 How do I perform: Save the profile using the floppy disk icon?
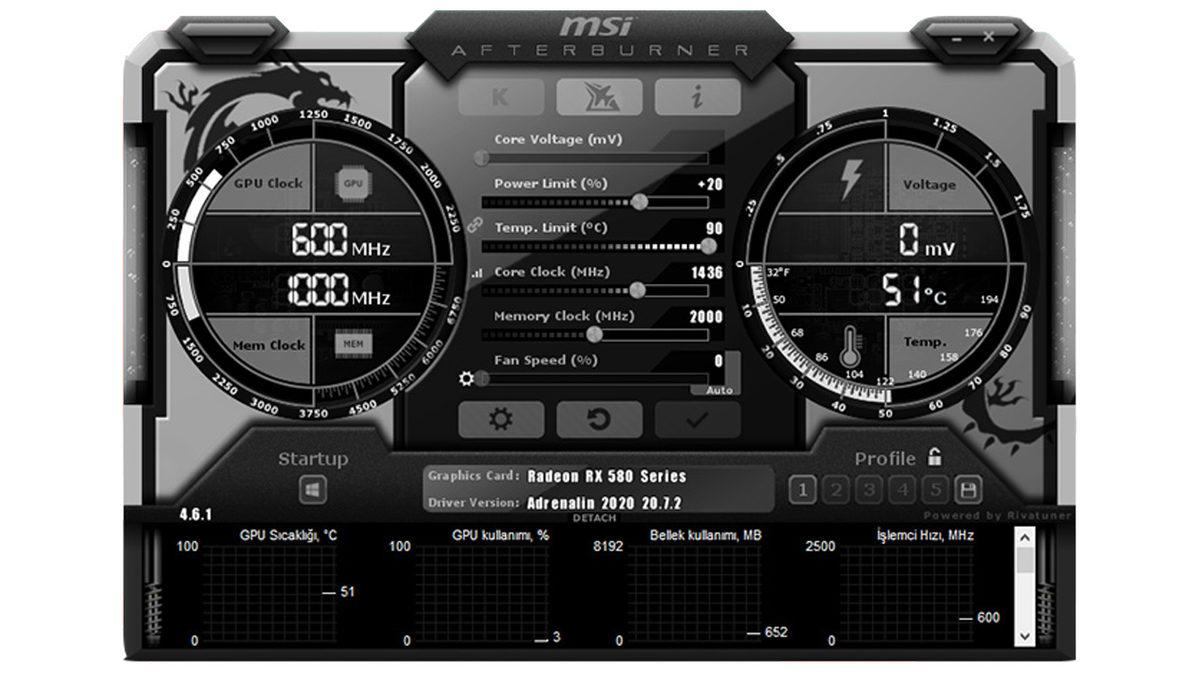tap(969, 490)
